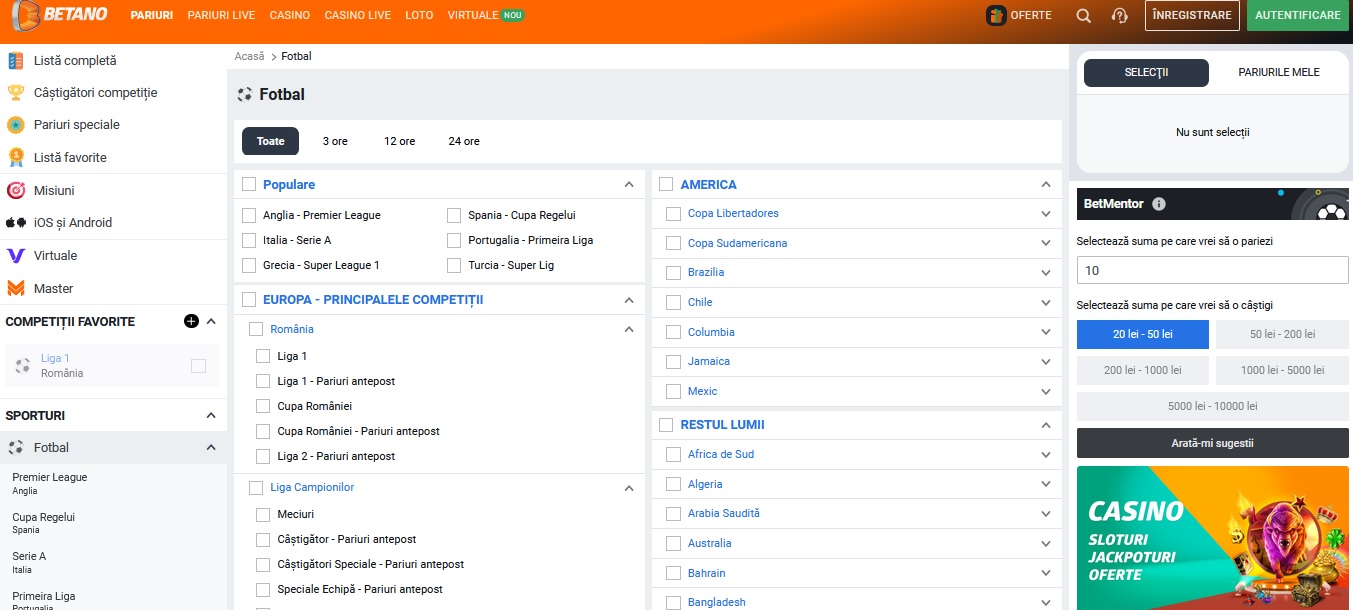Click the football icon next to Fotbal heading
Screen dimensions: 1353x610
[245, 95]
